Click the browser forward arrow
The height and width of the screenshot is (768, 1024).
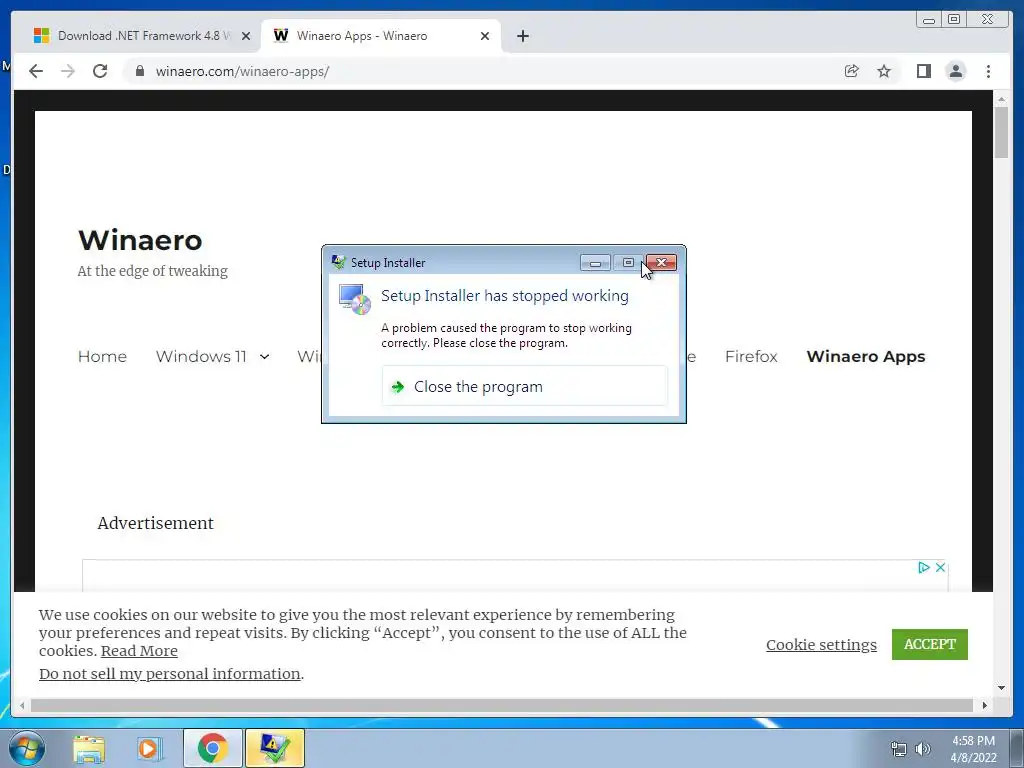[x=68, y=71]
